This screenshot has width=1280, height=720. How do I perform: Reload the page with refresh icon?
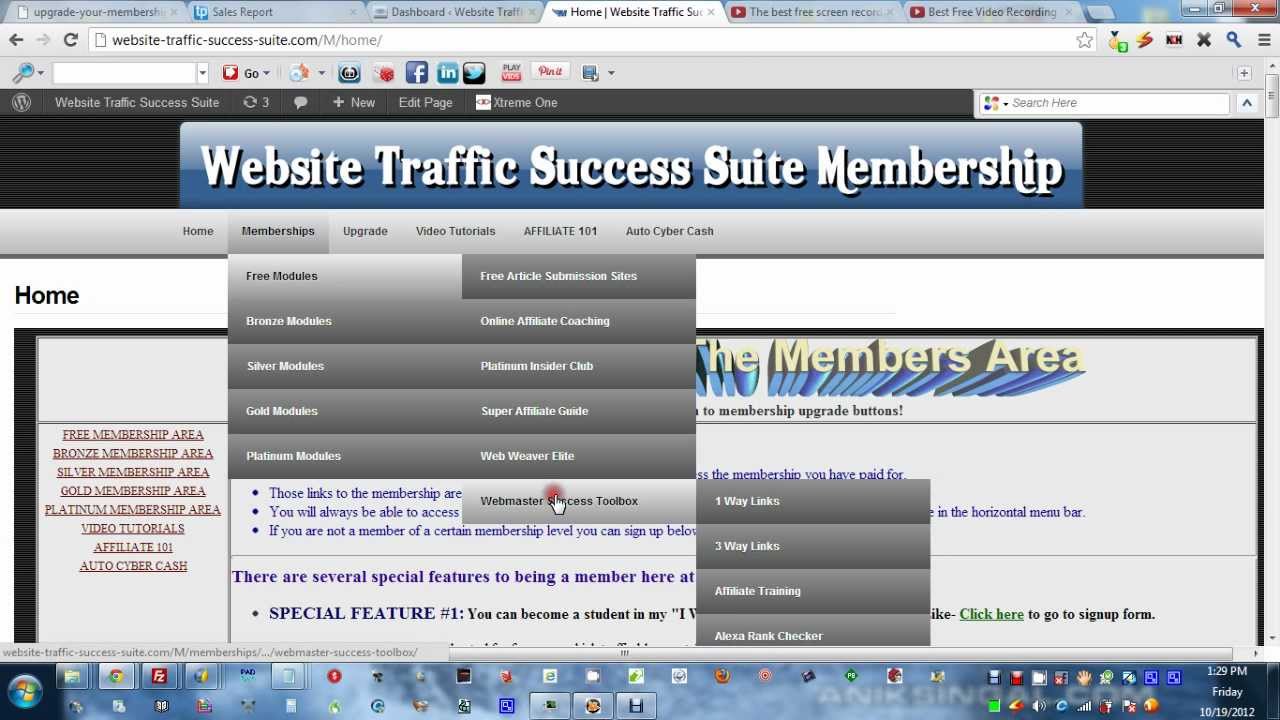tap(70, 40)
